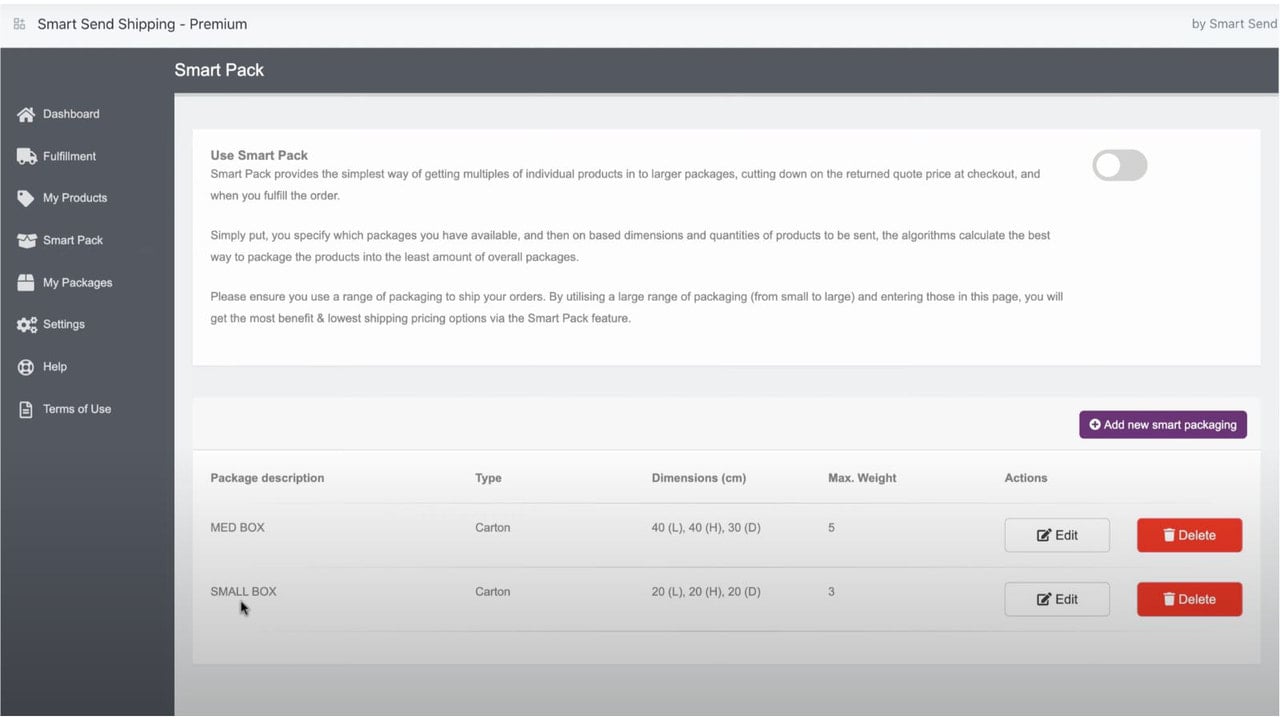Click Add new smart packaging button
1280x720 pixels.
(1163, 425)
